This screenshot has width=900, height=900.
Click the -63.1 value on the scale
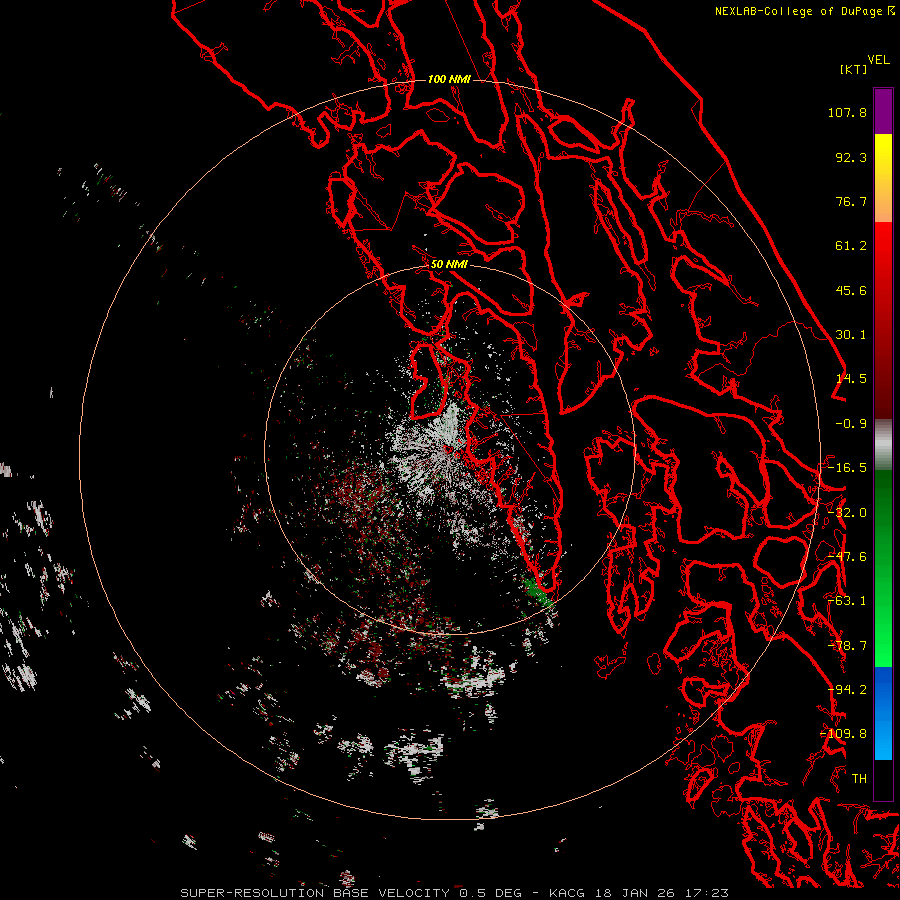click(x=847, y=601)
